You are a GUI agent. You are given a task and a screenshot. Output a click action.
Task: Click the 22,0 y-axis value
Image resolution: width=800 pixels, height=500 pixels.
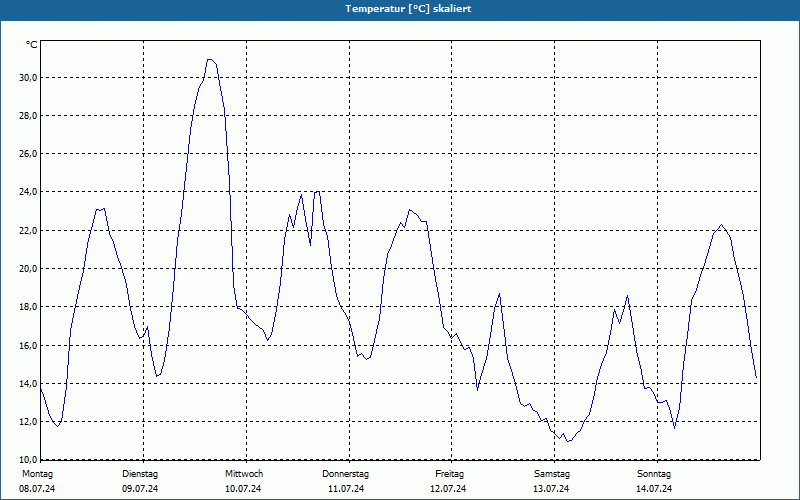click(x=27, y=231)
